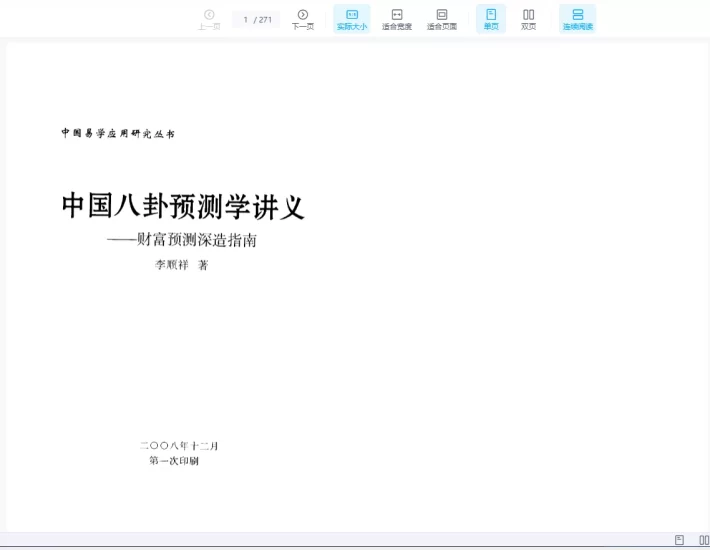Click the book title 中国八卦预测学讲义
Image resolution: width=710 pixels, height=550 pixels.
tap(183, 207)
